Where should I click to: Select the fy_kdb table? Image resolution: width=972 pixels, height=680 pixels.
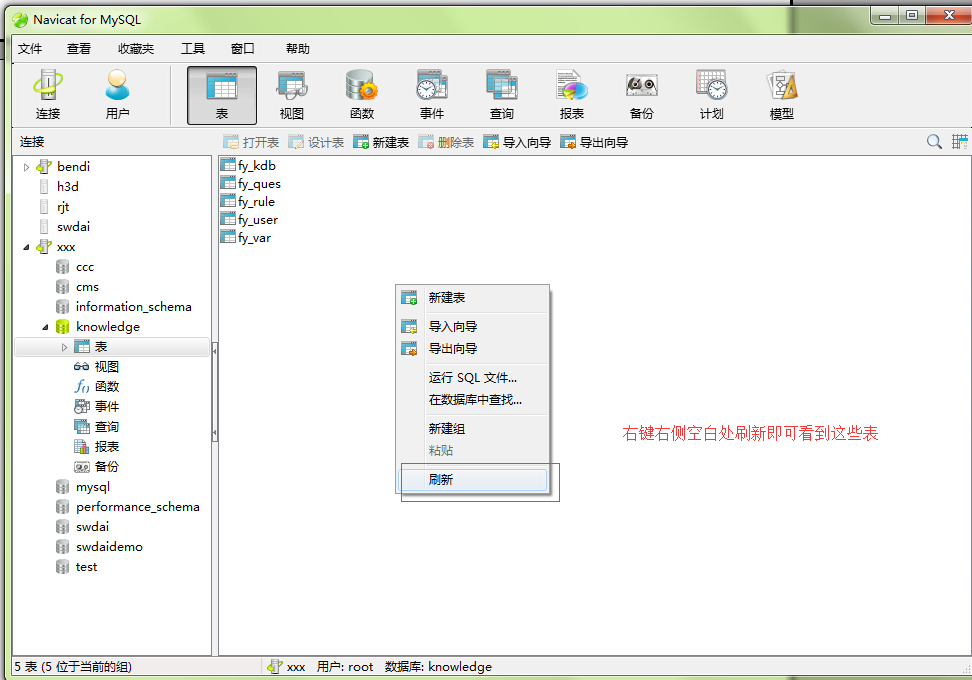pos(249,166)
